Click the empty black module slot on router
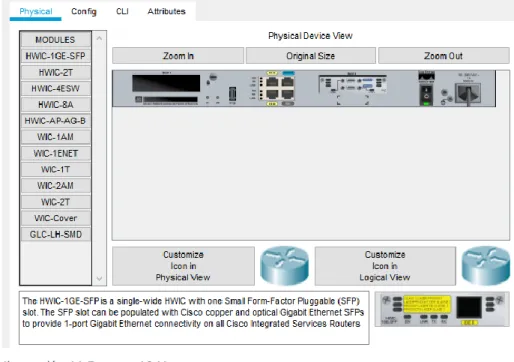Image resolution: width=514 pixels, height=362 pixels. [166, 83]
